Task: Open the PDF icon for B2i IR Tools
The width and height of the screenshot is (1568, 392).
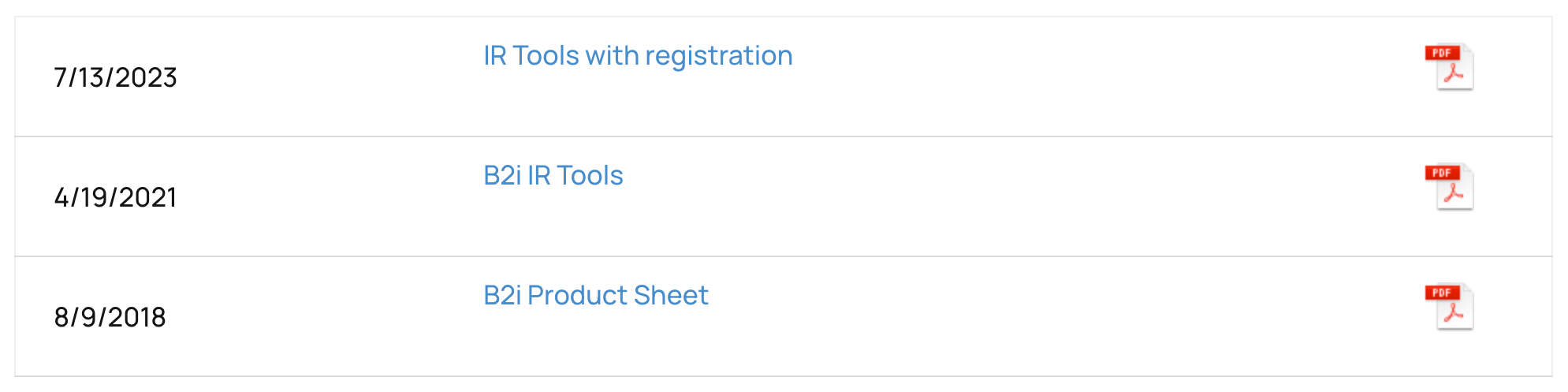Action: [1450, 187]
